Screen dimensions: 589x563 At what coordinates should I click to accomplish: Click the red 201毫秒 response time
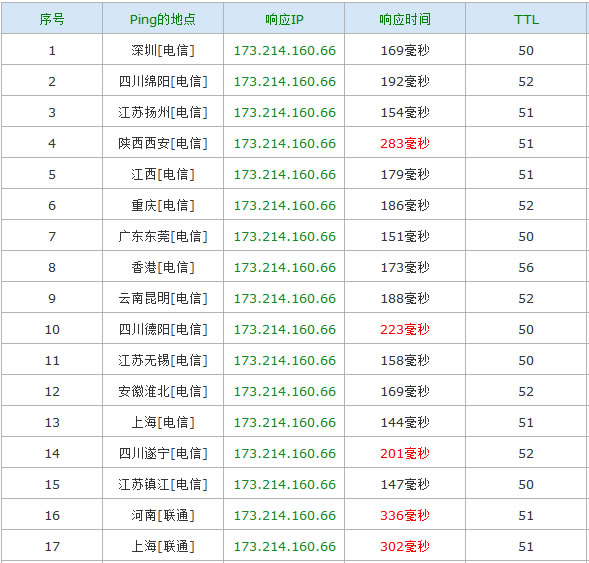point(405,453)
